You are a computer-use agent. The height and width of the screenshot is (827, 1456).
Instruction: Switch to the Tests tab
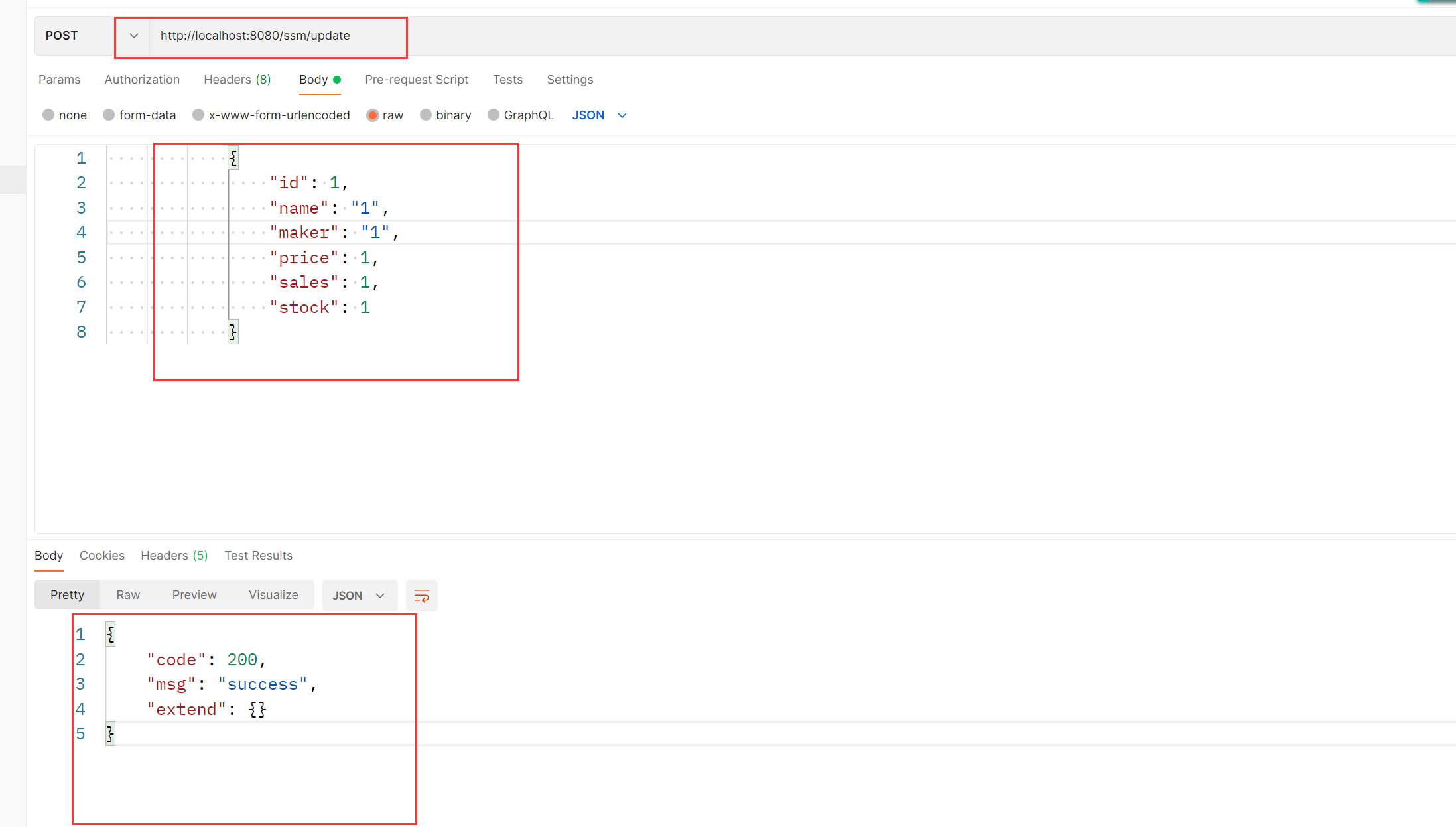tap(507, 80)
